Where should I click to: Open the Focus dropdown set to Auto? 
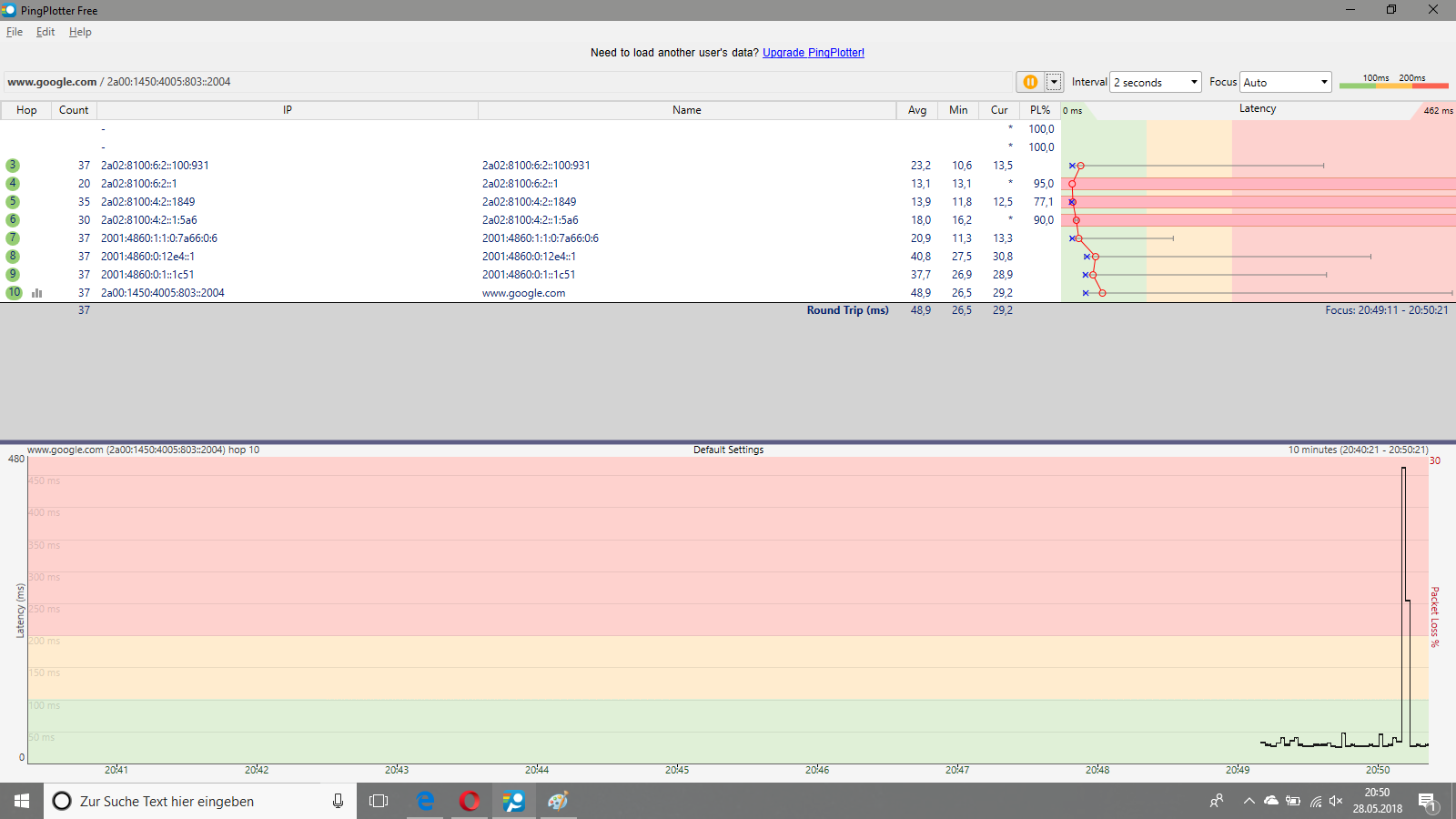1285,82
